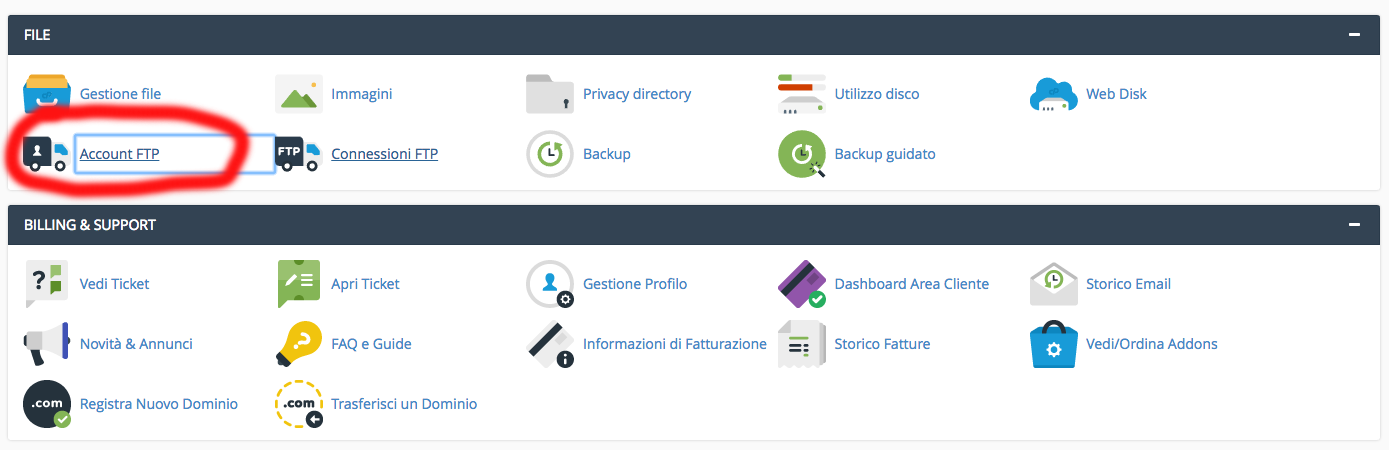Click the Utilizzo disco disk usage icon
This screenshot has width=1389, height=450.
click(802, 94)
